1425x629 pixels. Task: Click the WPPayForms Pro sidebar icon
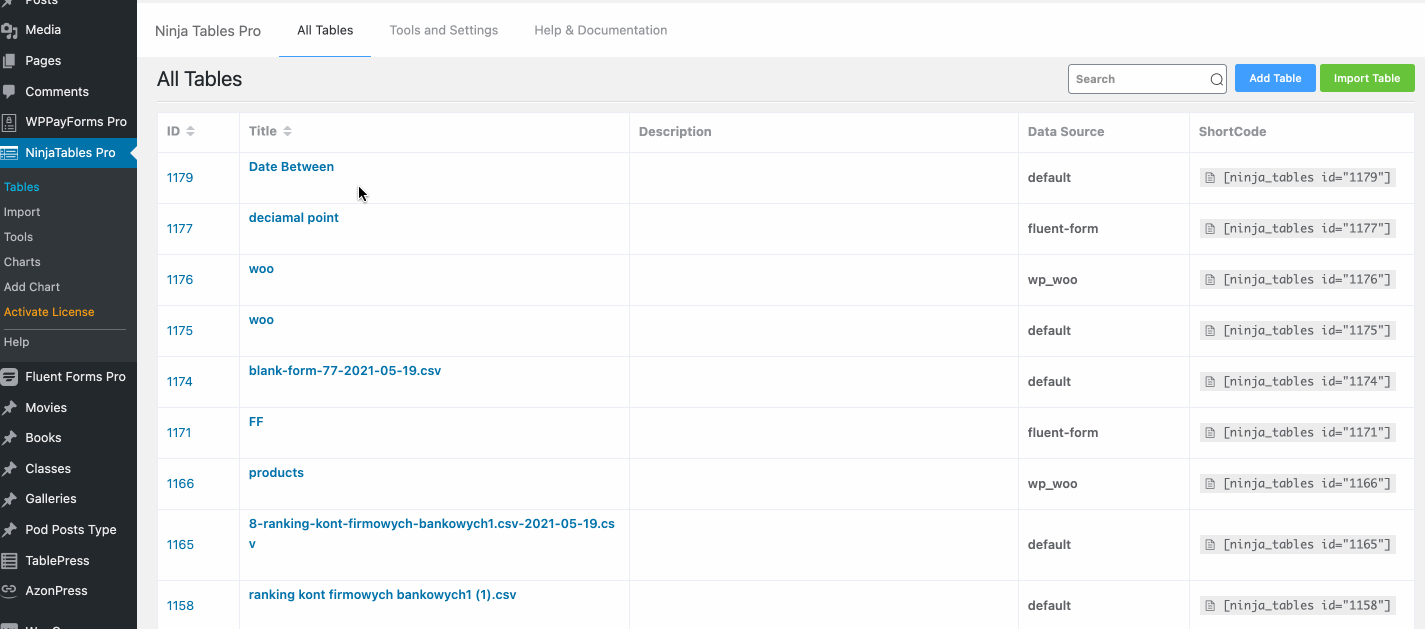[x=10, y=122]
